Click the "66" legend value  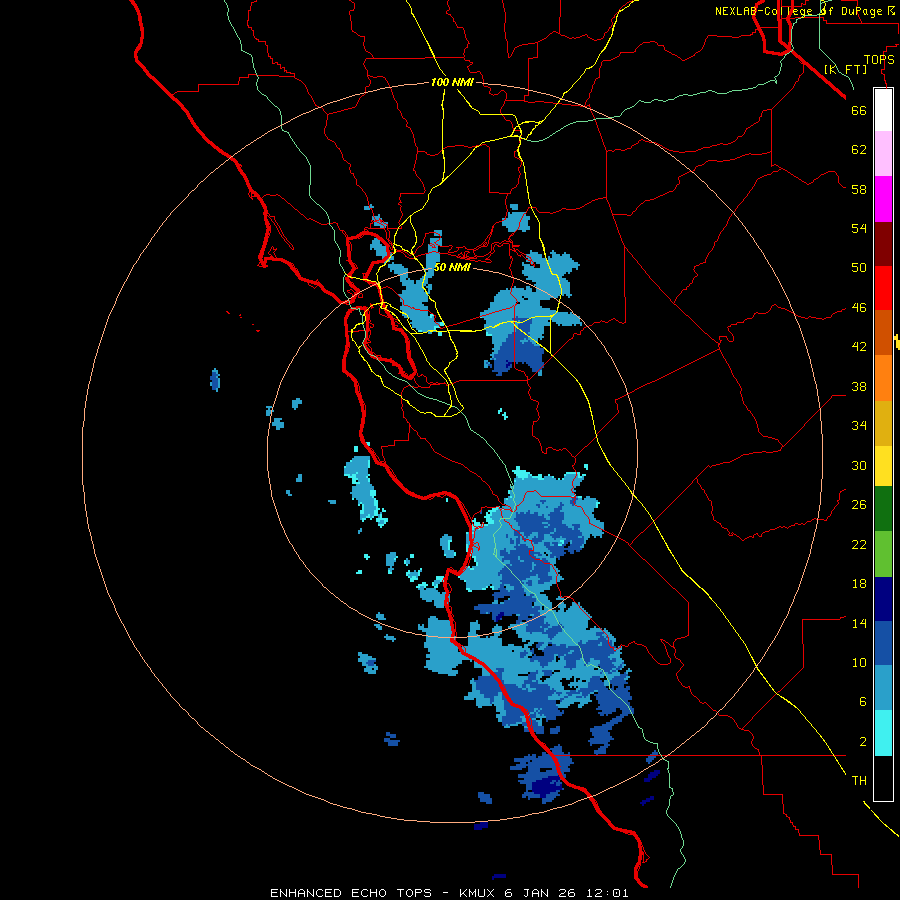[x=859, y=110]
